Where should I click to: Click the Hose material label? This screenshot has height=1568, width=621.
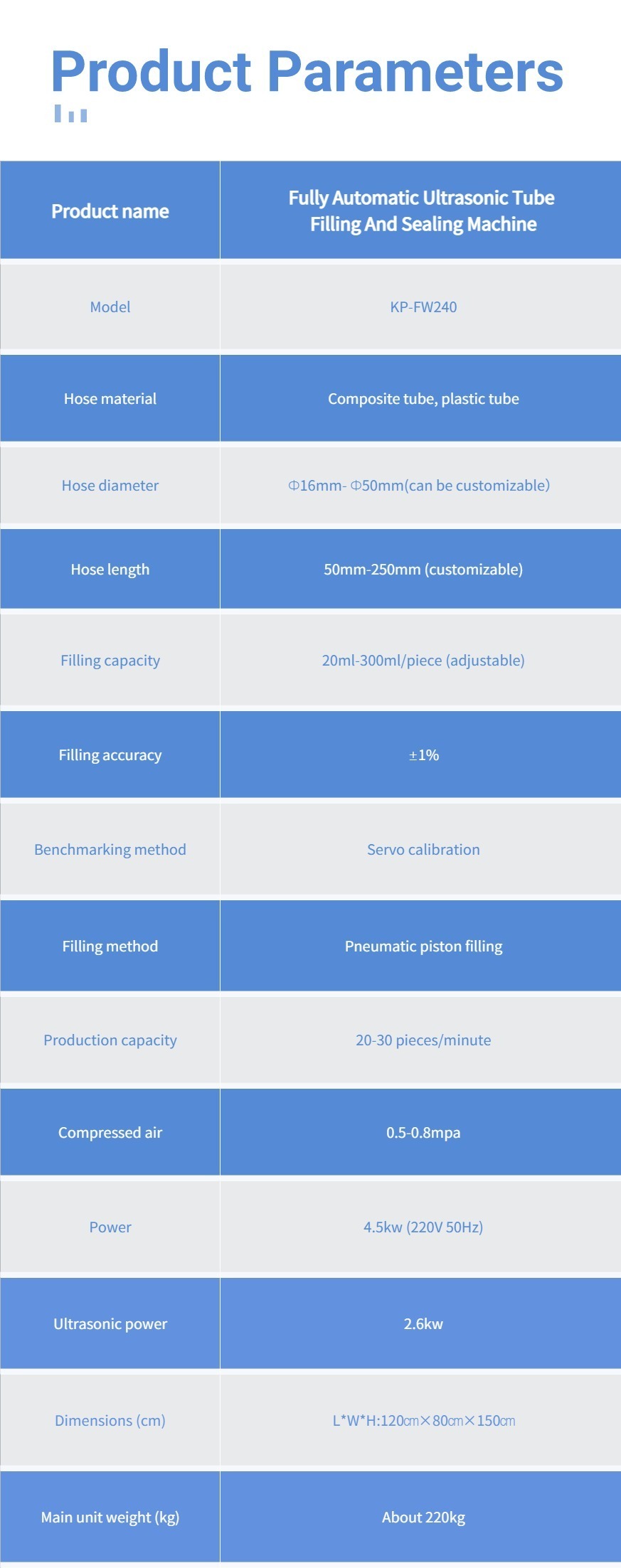pos(110,399)
